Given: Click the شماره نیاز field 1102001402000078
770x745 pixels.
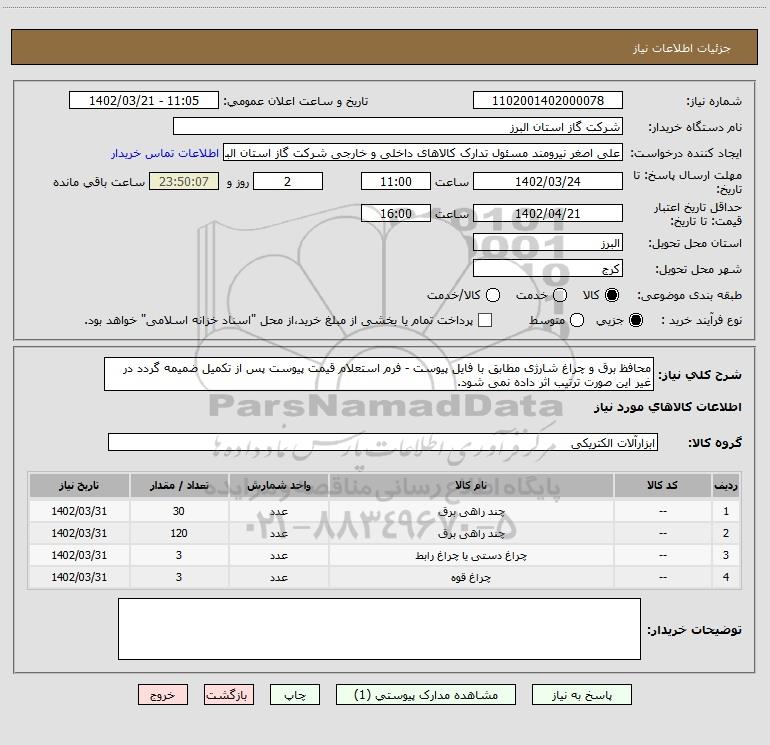Looking at the screenshot, I should [548, 100].
